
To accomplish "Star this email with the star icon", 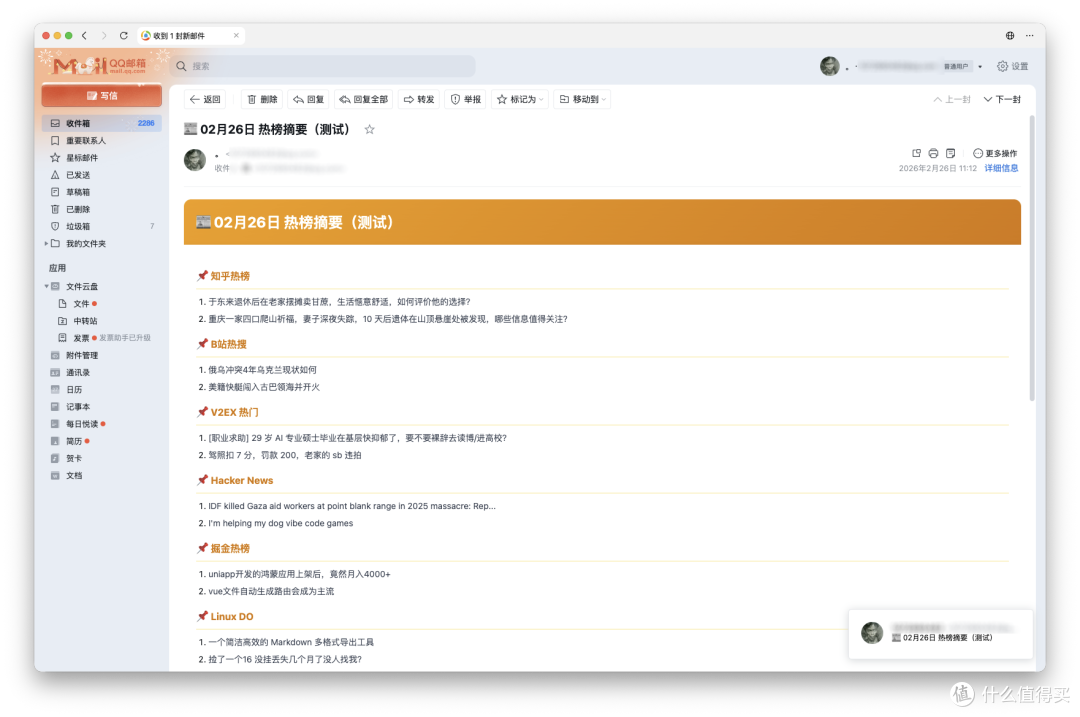I will 370,129.
